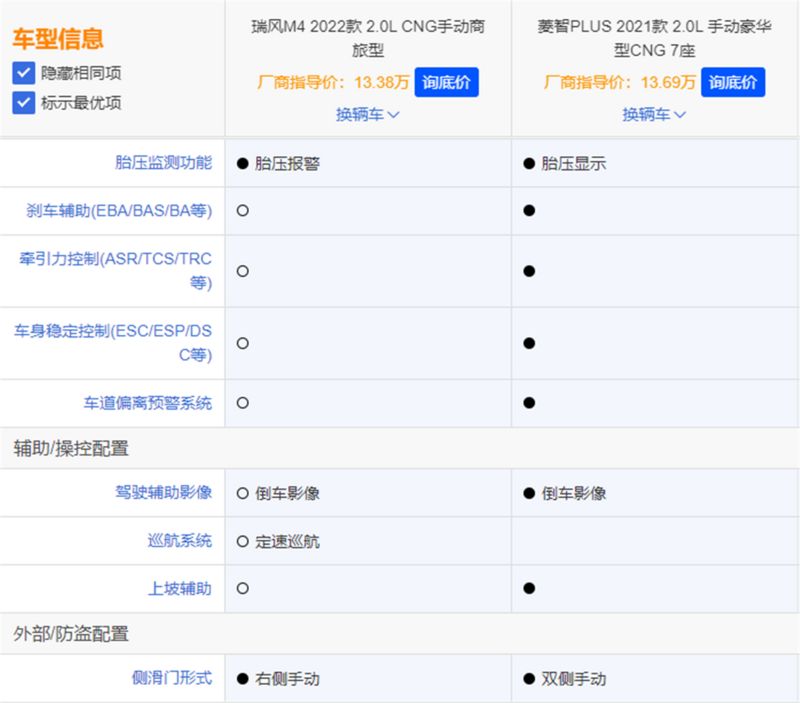Select the 胎压显示 cell text

573,164
